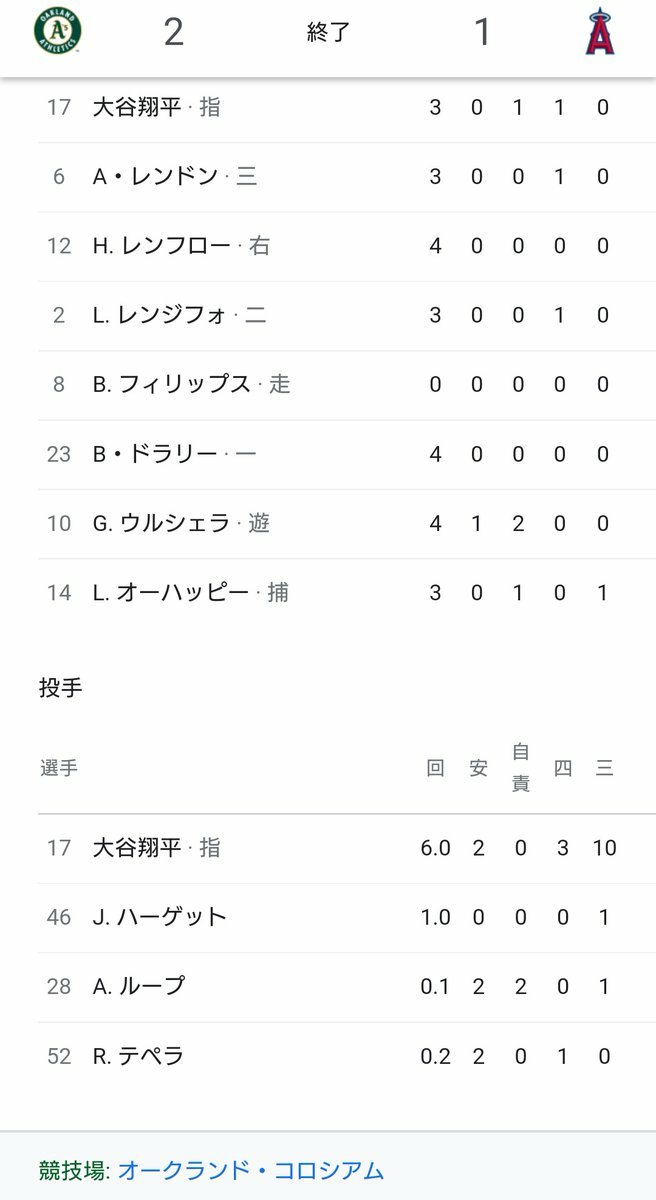Click the Oakland Athletics team logo

click(x=58, y=31)
